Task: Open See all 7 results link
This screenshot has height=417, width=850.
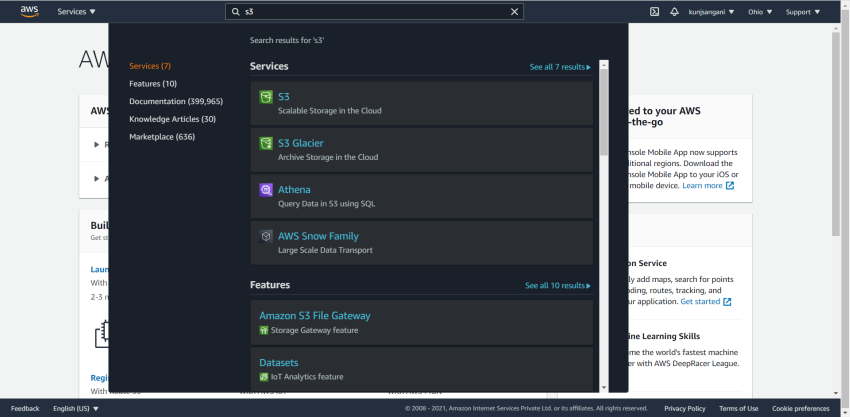Action: (x=560, y=67)
